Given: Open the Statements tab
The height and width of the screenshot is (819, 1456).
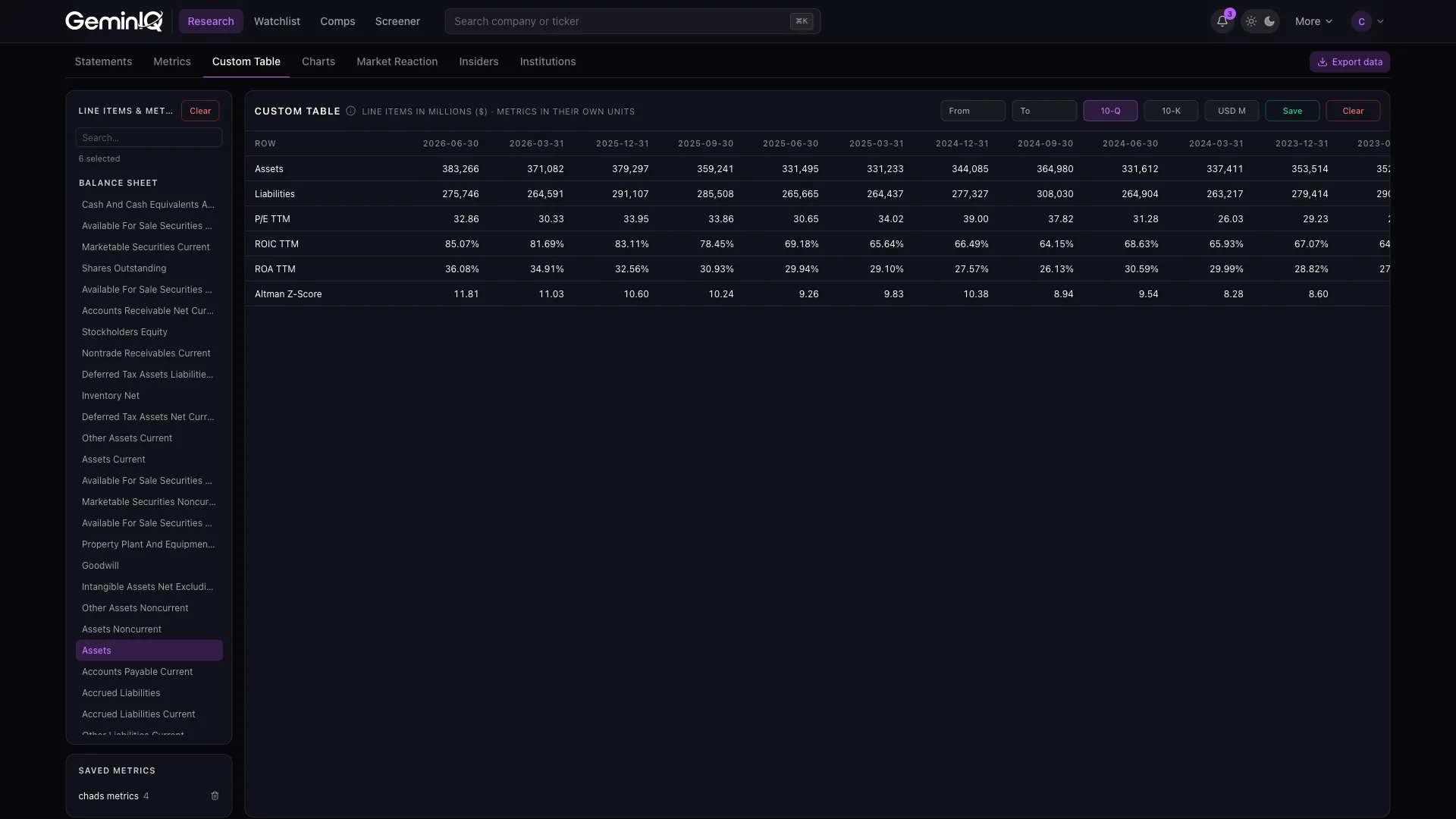Looking at the screenshot, I should point(103,61).
